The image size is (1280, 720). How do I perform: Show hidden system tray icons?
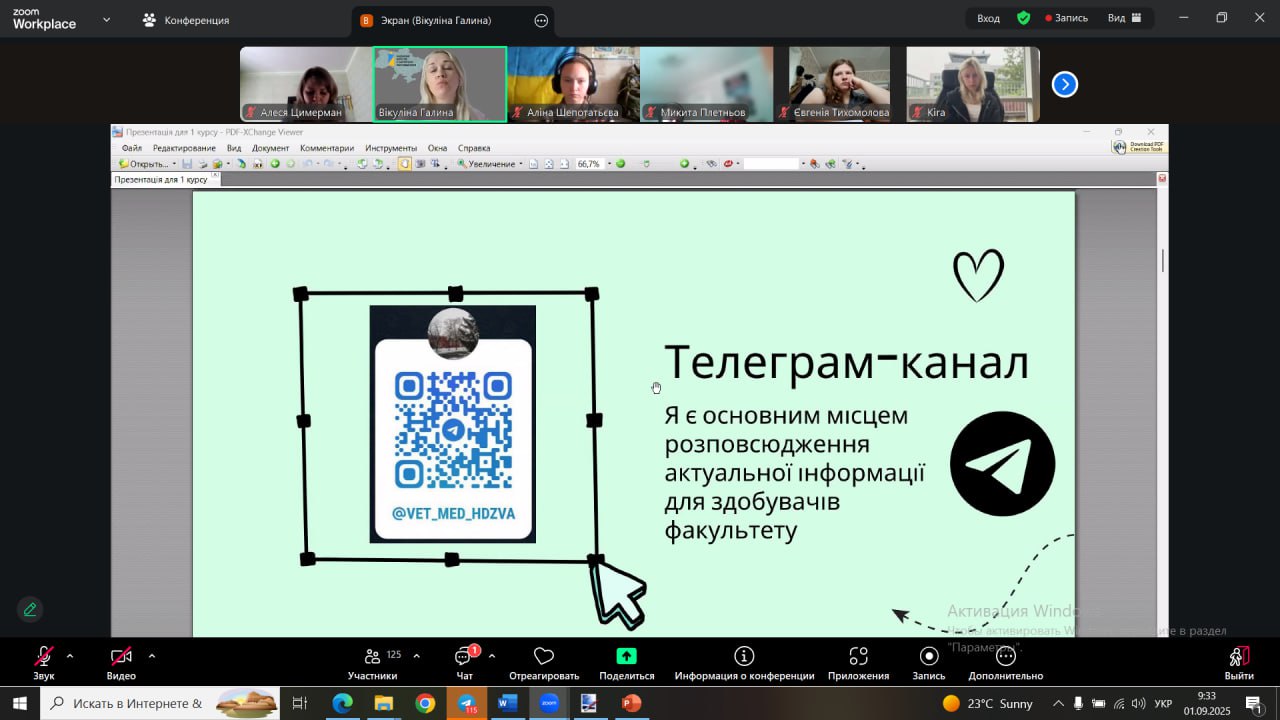(1058, 704)
